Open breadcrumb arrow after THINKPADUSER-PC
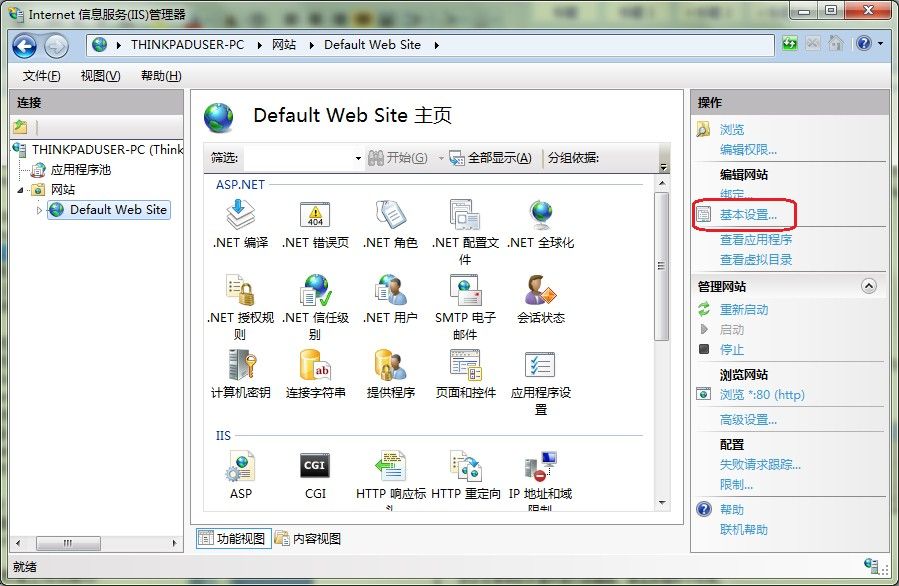899x586 pixels. [x=259, y=45]
